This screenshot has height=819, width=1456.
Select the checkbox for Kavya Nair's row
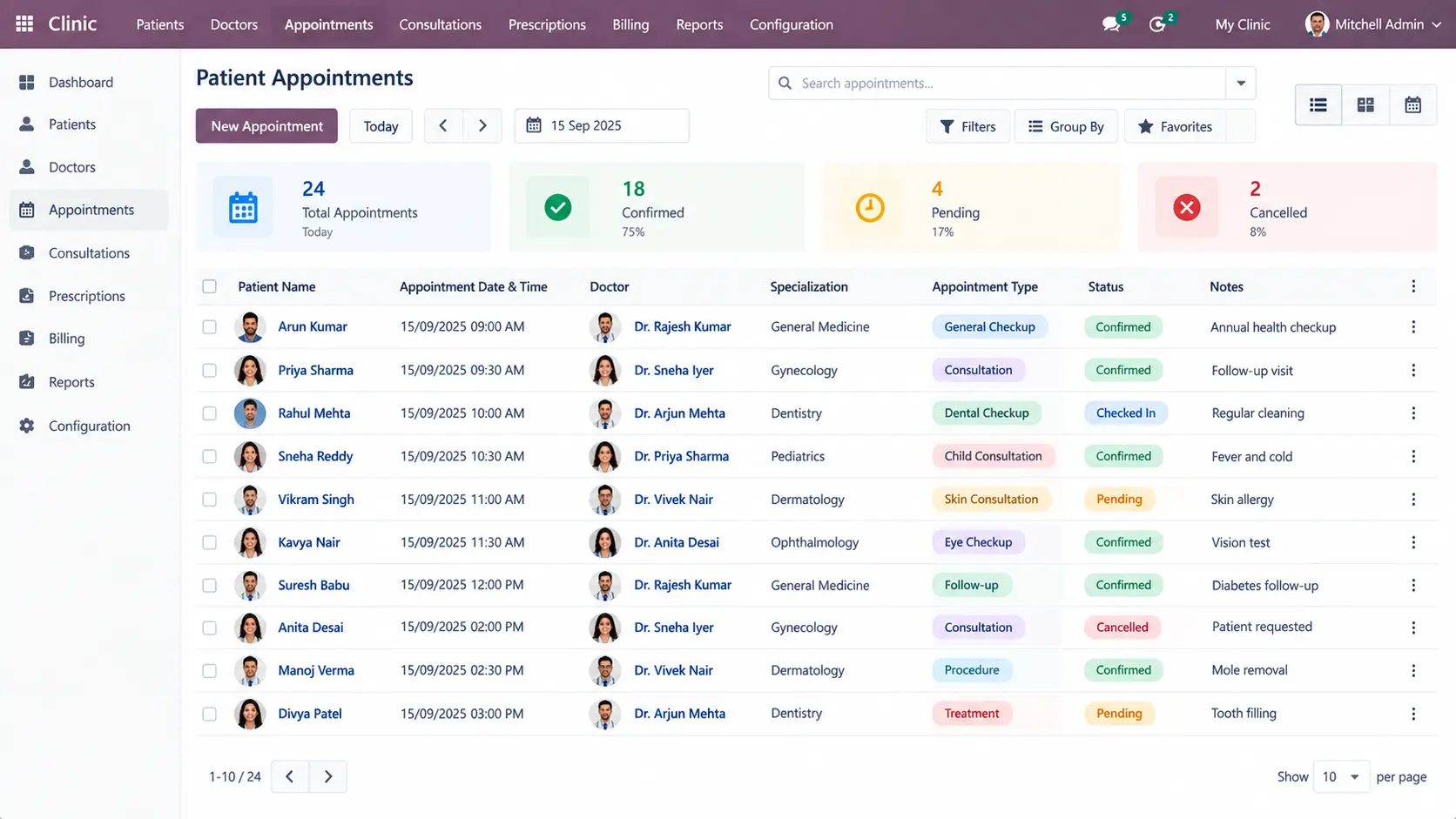(210, 542)
